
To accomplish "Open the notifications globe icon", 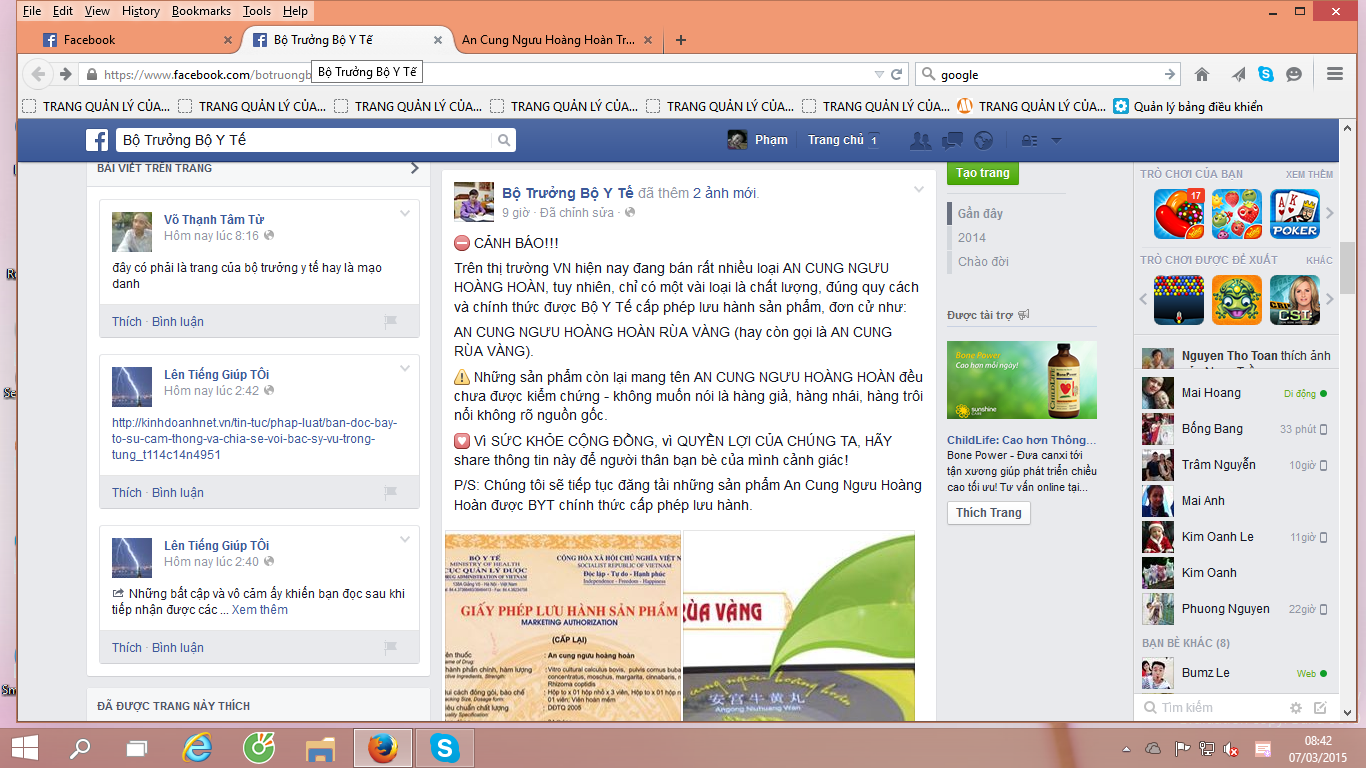I will tap(983, 140).
